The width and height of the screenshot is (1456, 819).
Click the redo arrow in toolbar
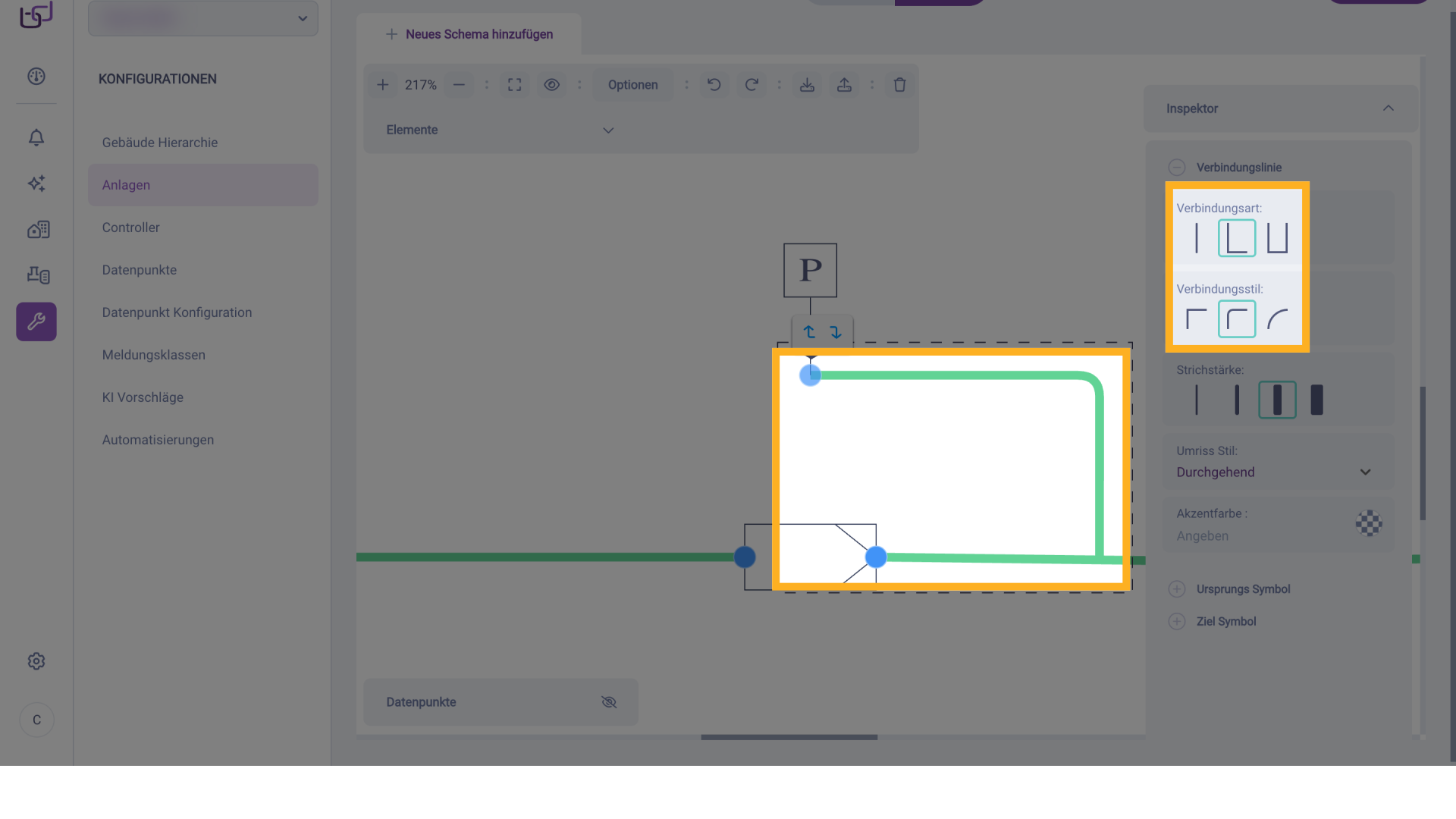click(751, 85)
